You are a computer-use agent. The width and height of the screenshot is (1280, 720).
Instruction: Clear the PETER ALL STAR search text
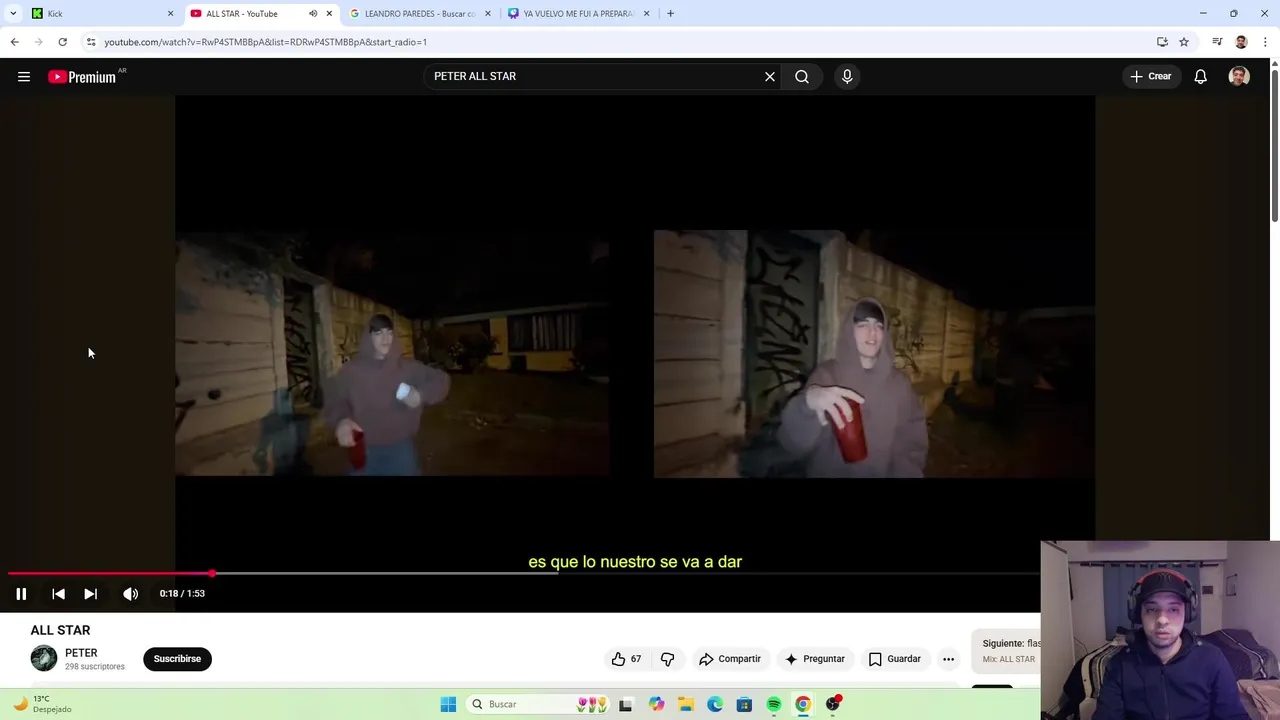point(770,76)
